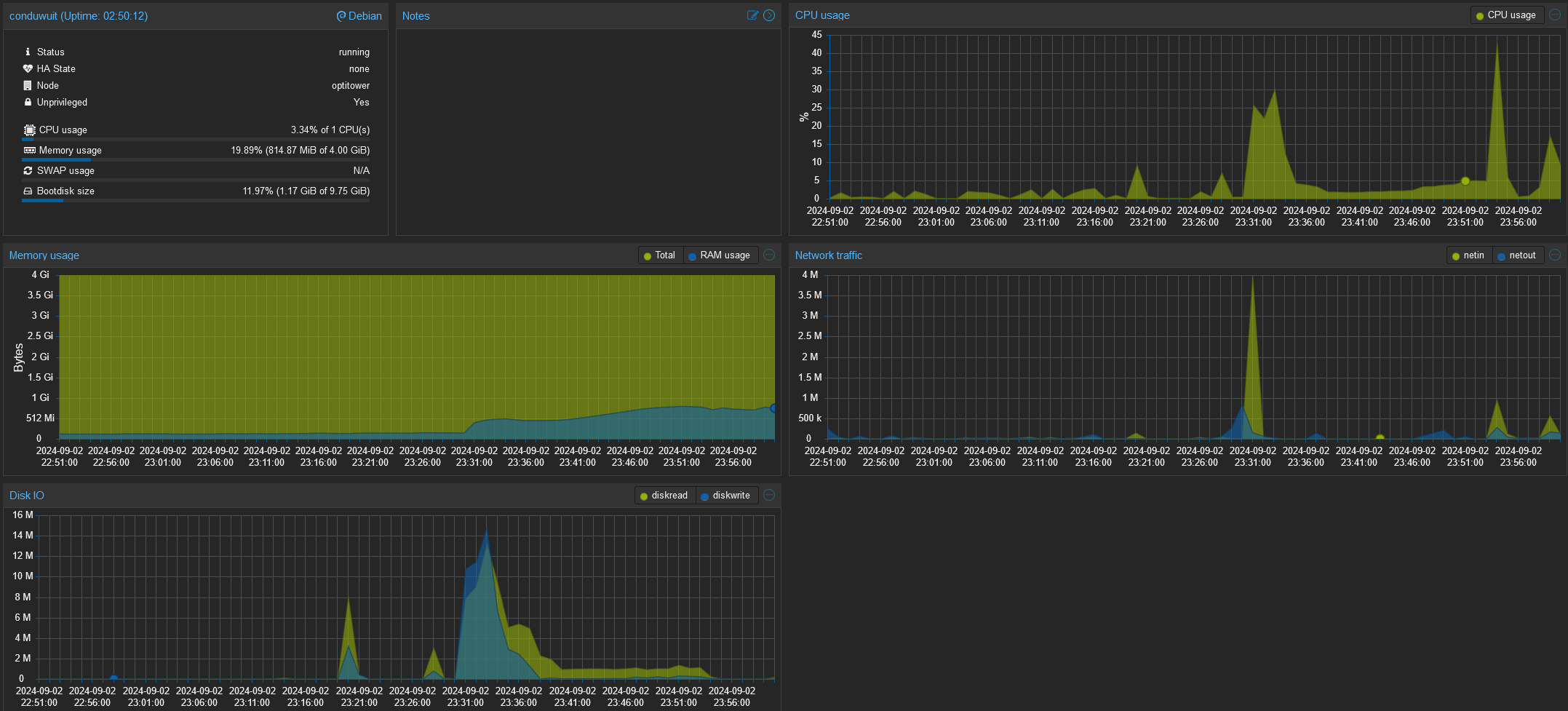Click the Bootdisk size drive icon
The height and width of the screenshot is (711, 1568).
coord(28,191)
